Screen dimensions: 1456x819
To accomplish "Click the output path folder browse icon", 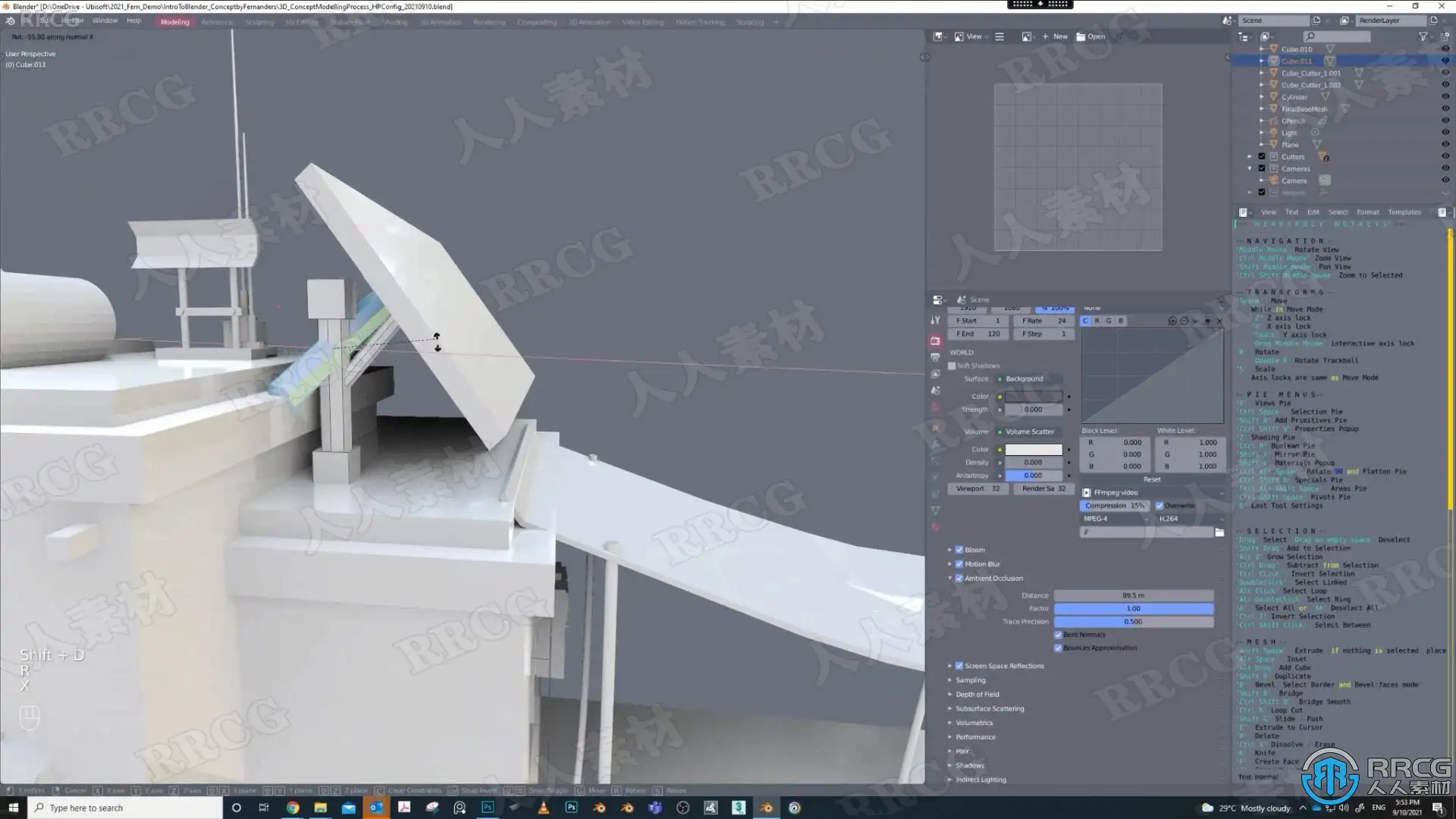I will [1219, 532].
